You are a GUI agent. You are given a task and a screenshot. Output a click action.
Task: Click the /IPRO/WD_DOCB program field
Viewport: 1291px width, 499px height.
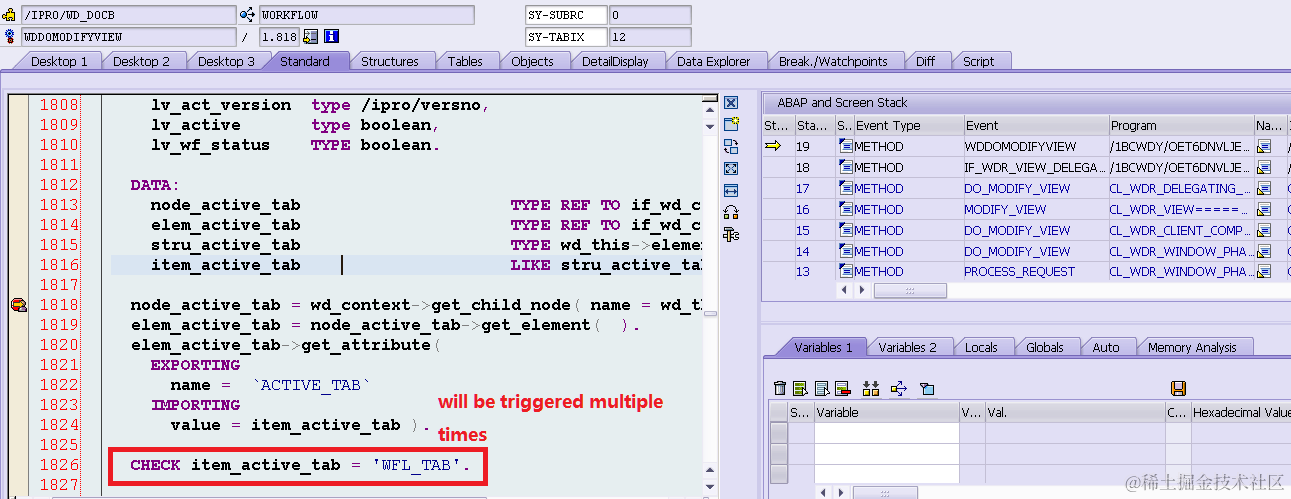[x=128, y=15]
